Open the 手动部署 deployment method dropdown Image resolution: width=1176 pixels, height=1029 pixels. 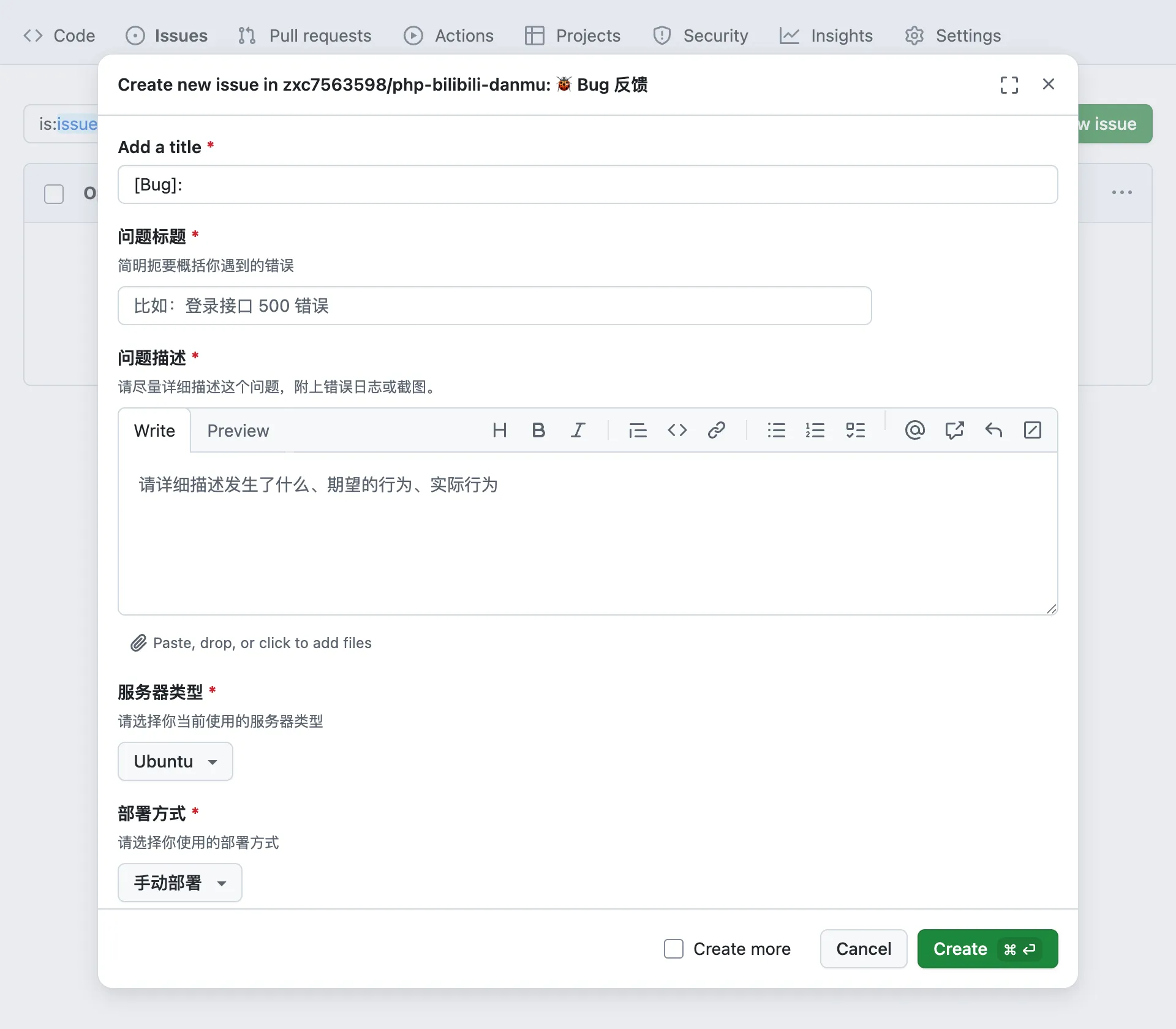179,882
